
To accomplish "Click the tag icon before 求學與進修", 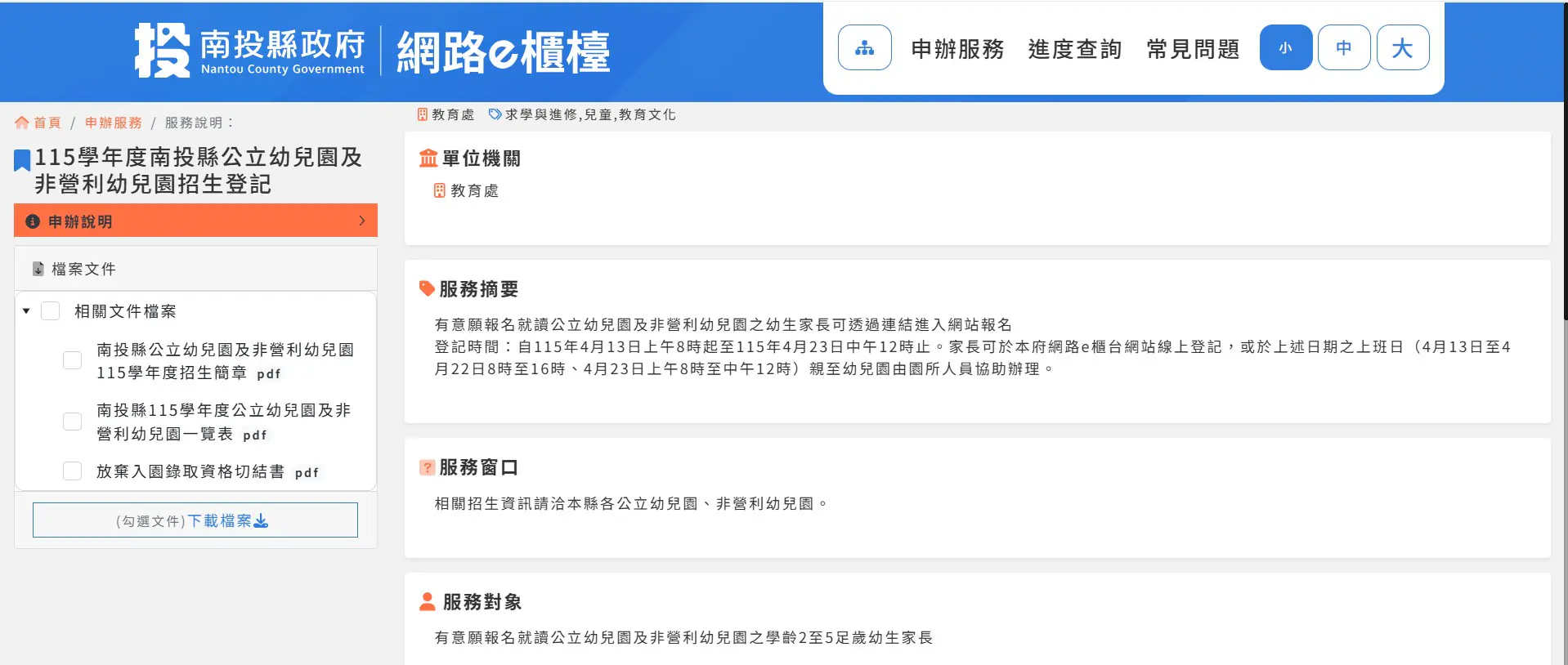I will pyautogui.click(x=495, y=114).
